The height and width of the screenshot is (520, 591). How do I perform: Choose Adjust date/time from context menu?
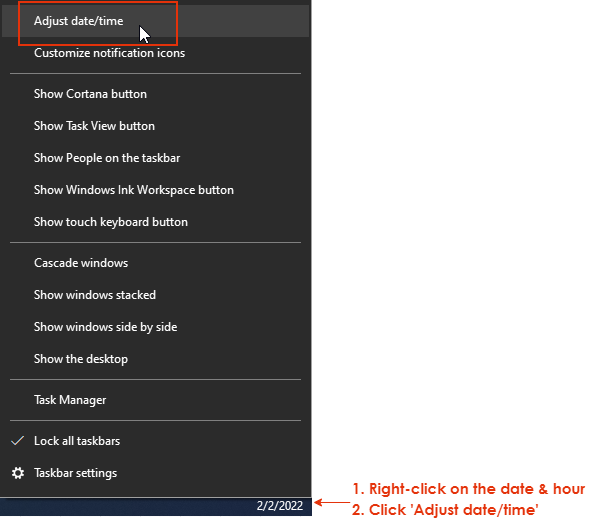click(155, 21)
